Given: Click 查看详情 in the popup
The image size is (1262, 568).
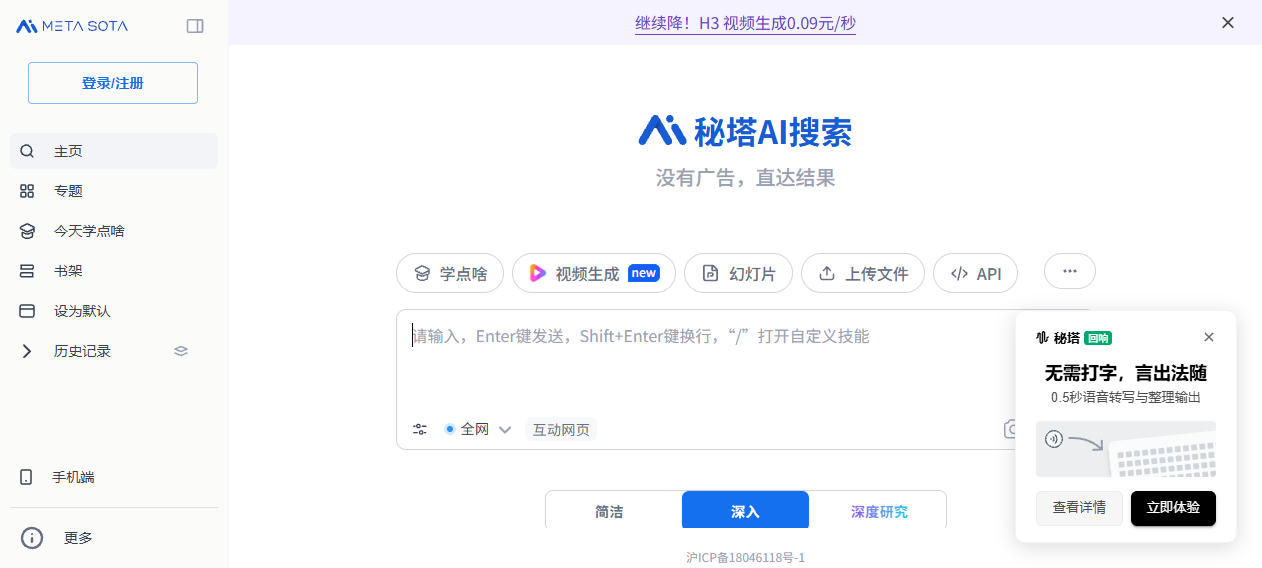Looking at the screenshot, I should [x=1079, y=508].
